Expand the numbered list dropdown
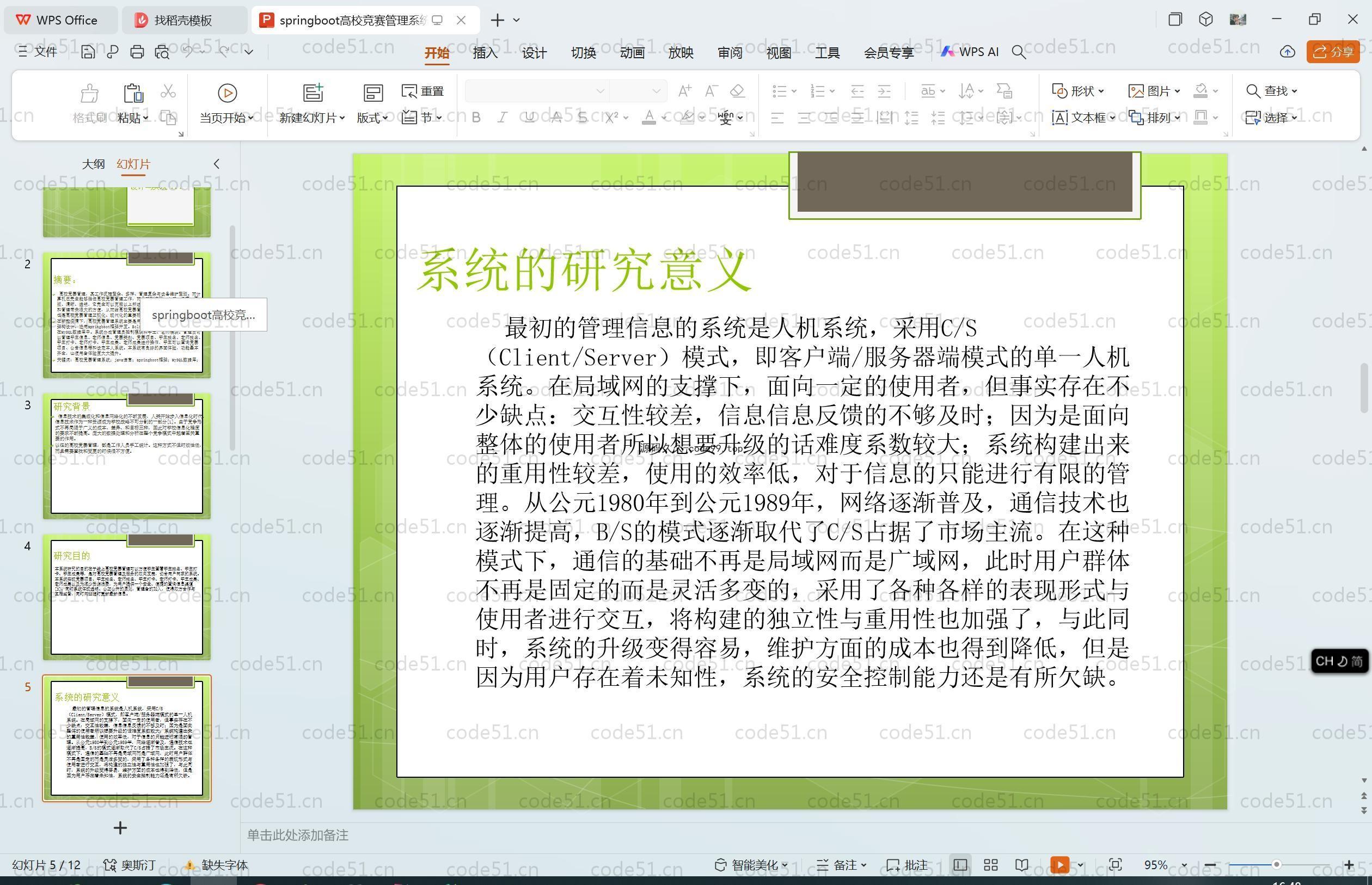Viewport: 1372px width, 885px height. [x=832, y=91]
